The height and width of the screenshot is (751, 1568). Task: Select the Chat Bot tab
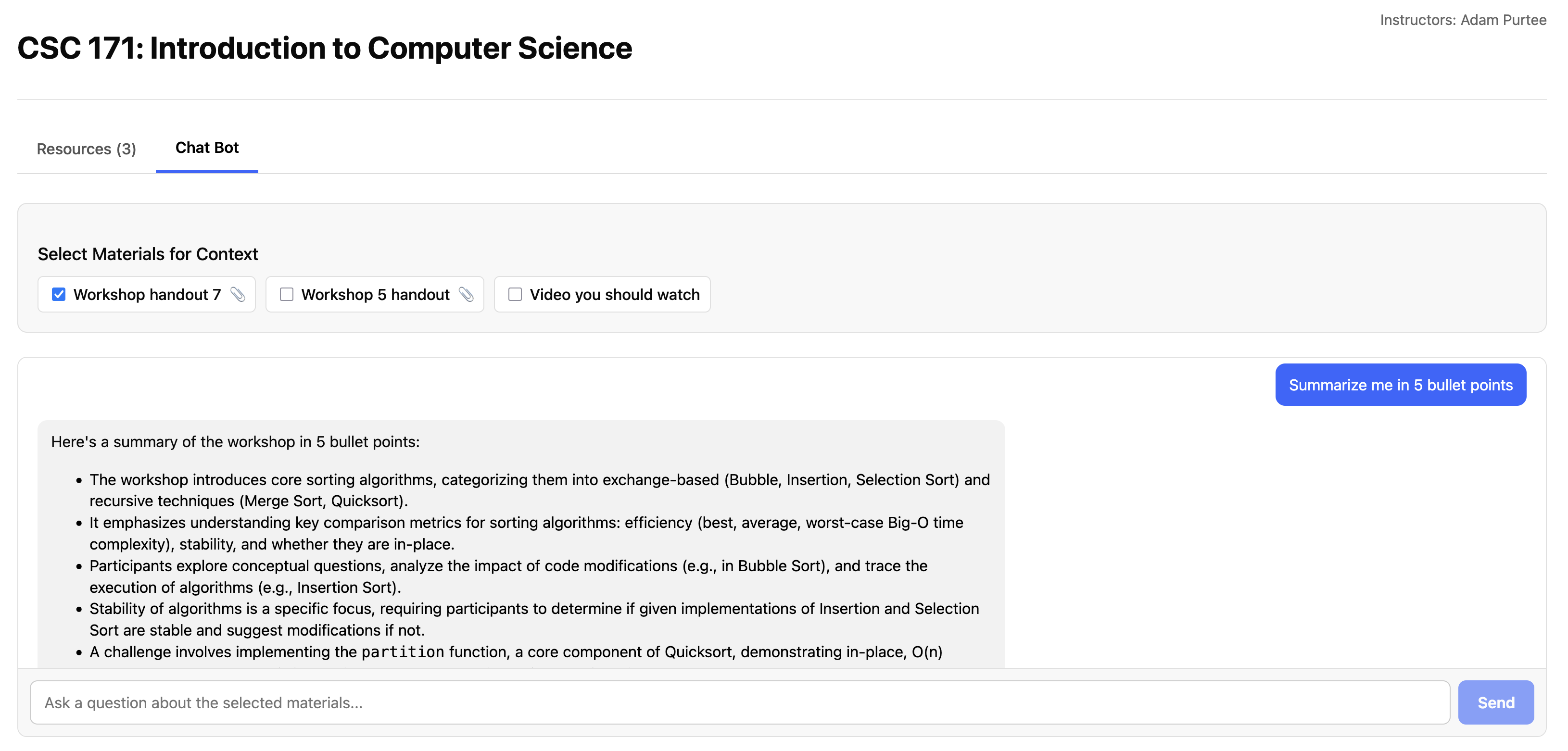pos(207,148)
